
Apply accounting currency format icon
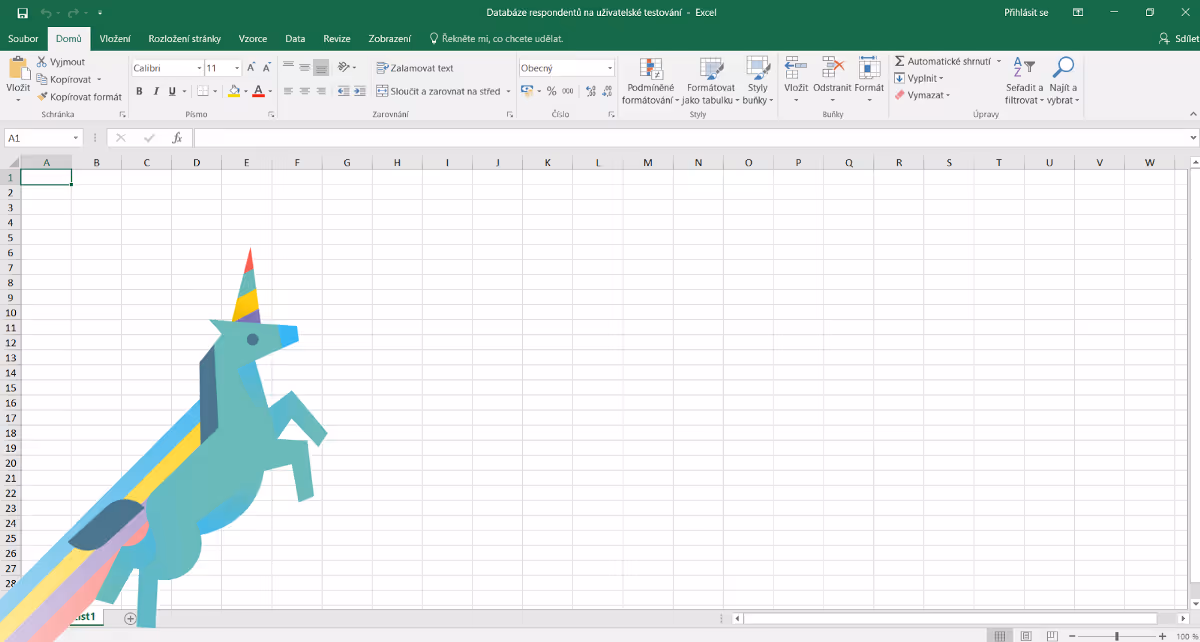527,91
